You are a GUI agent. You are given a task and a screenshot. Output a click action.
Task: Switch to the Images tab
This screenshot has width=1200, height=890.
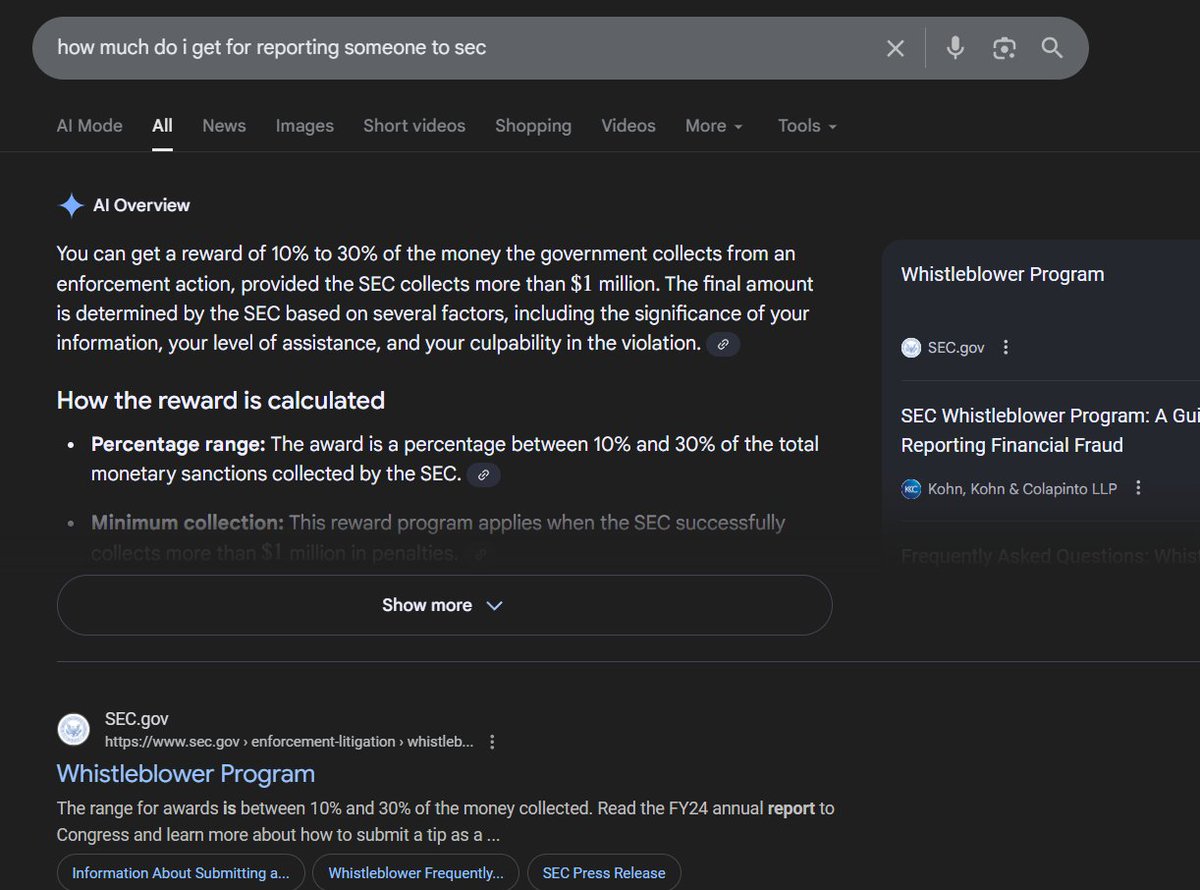pyautogui.click(x=305, y=126)
